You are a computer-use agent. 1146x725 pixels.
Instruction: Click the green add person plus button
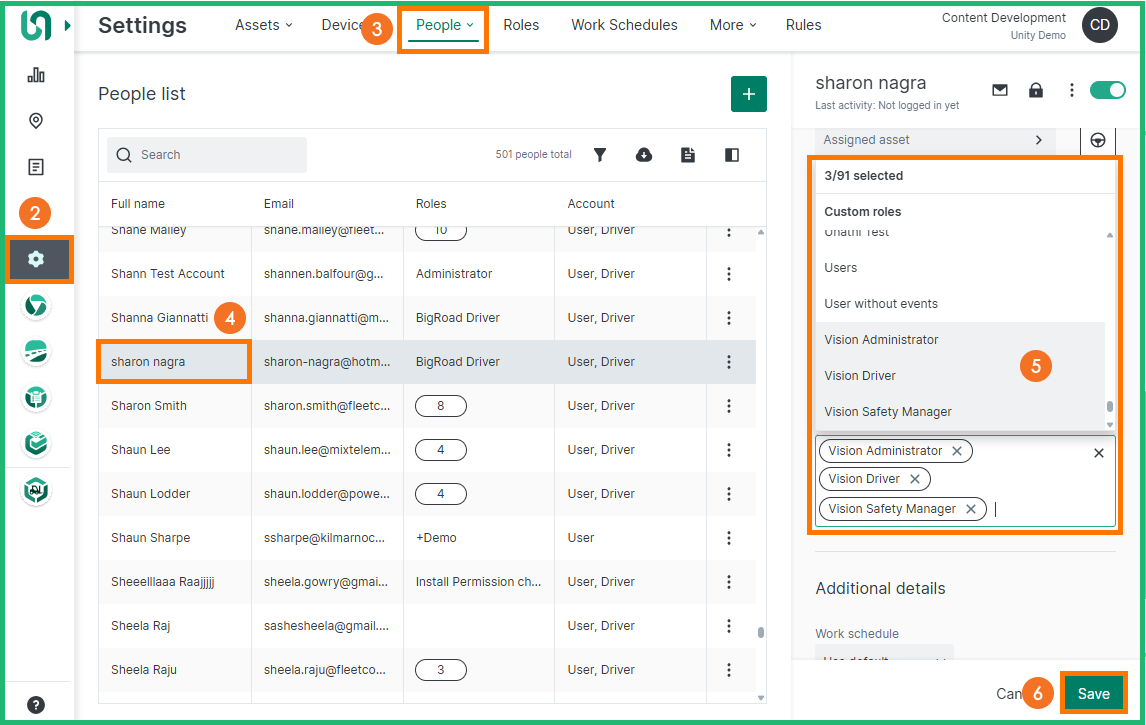coord(748,94)
